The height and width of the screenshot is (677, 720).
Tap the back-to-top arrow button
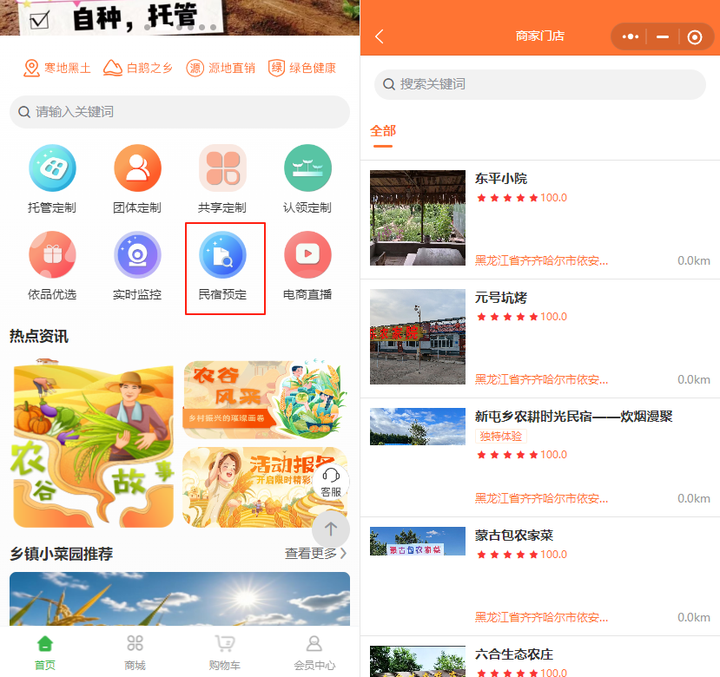point(331,529)
